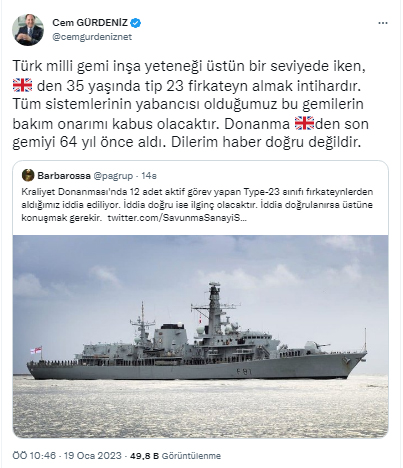Open the @cemgurdeniznet handle link
403x468 pixels.
[92, 37]
